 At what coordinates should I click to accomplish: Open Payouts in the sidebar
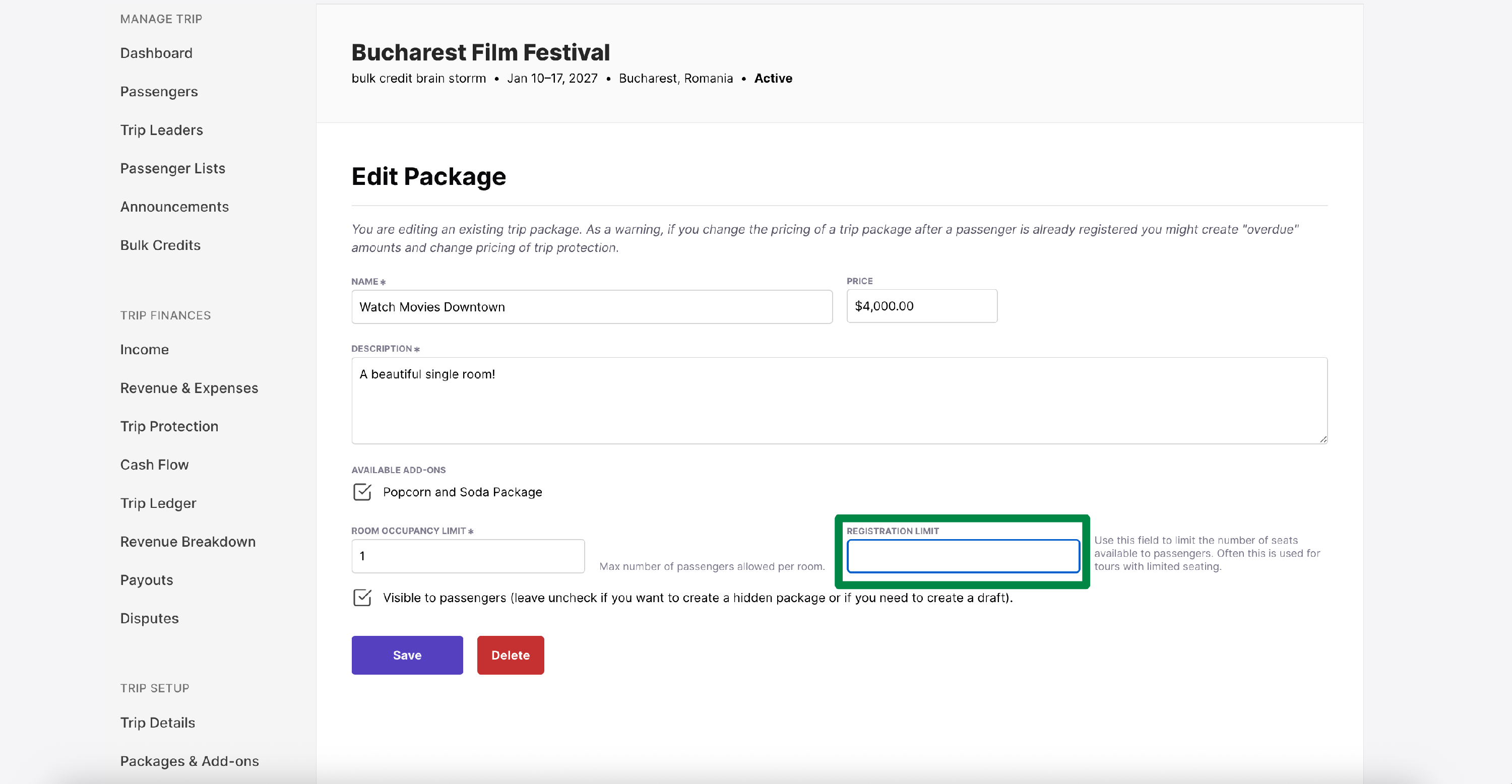147,580
